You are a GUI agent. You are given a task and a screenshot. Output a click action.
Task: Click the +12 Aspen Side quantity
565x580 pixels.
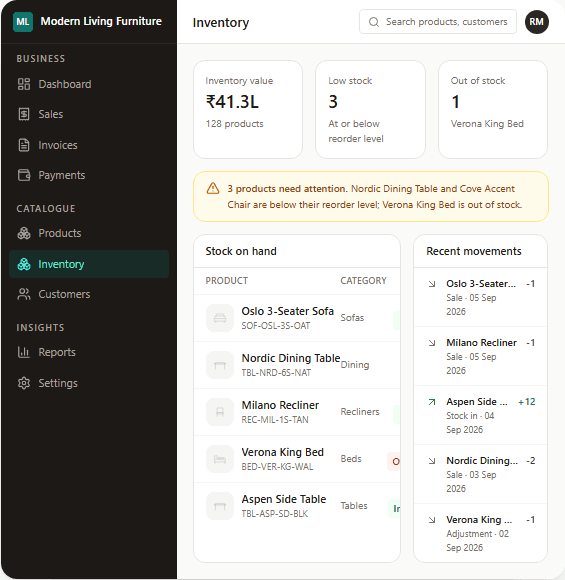click(527, 402)
